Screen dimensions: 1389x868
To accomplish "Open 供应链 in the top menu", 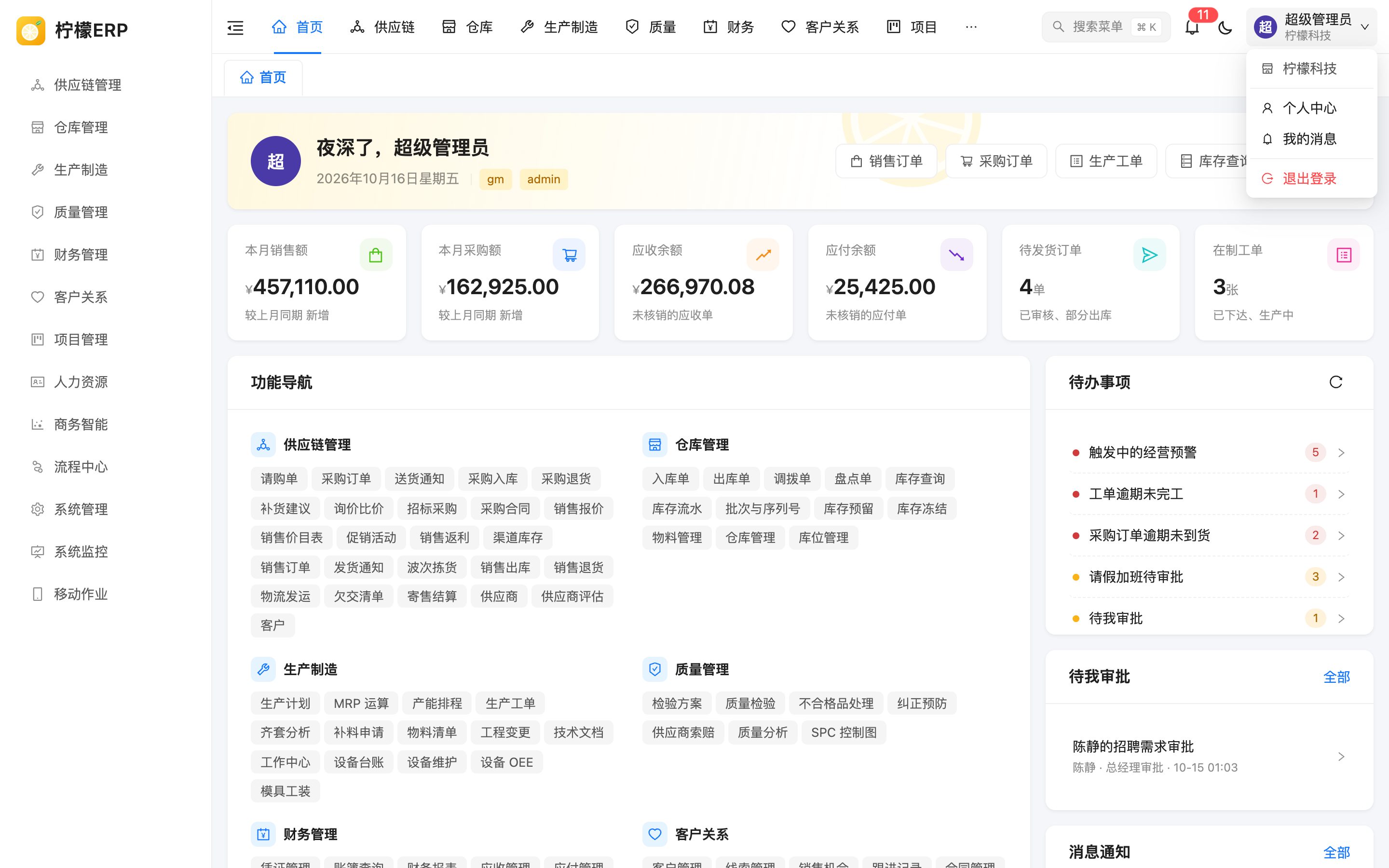I will tap(382, 27).
